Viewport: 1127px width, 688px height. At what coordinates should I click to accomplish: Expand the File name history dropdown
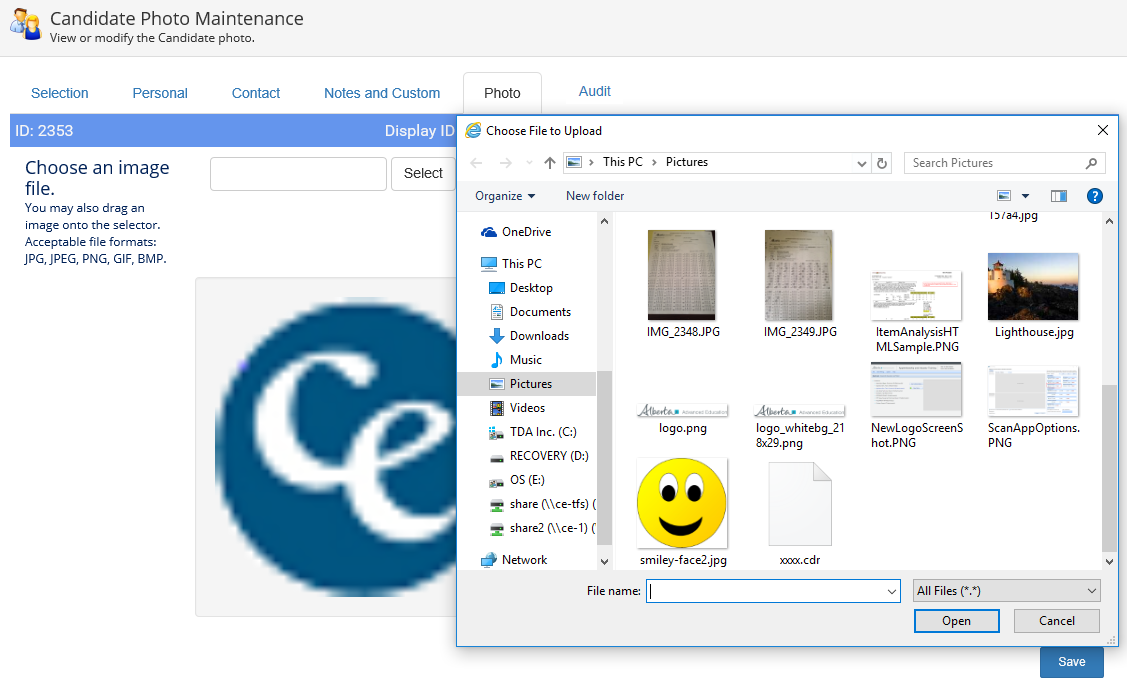point(892,592)
